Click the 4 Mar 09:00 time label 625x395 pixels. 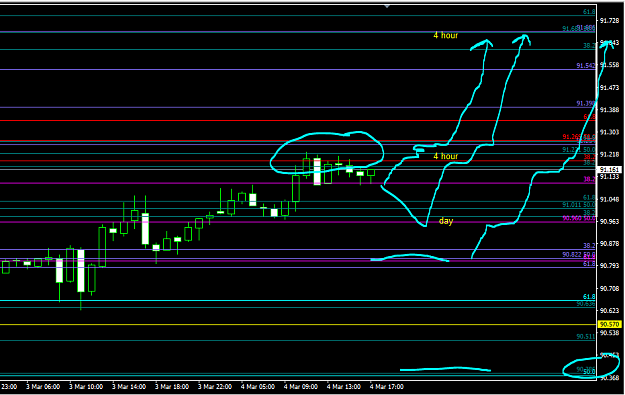[301, 387]
